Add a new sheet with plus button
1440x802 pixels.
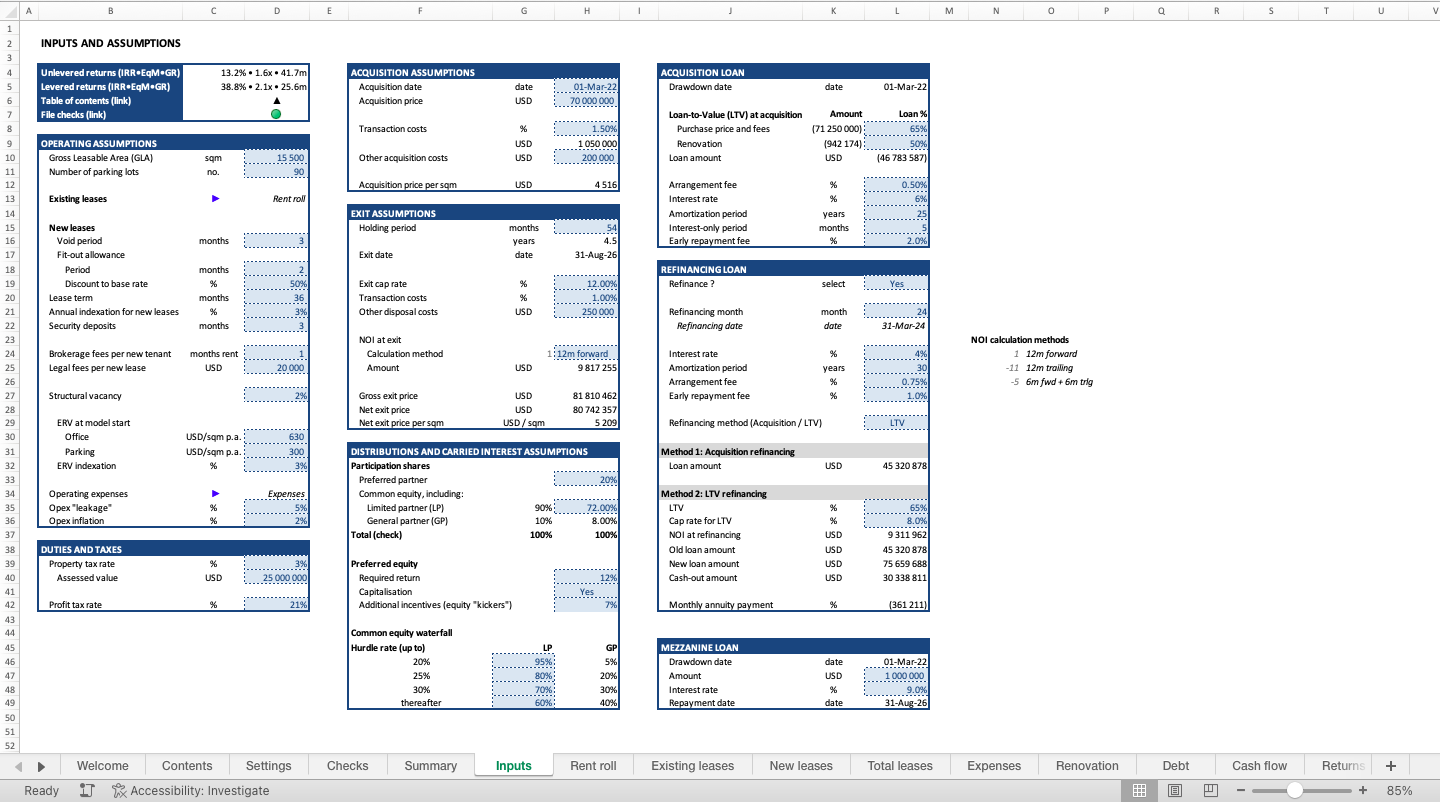click(1390, 766)
